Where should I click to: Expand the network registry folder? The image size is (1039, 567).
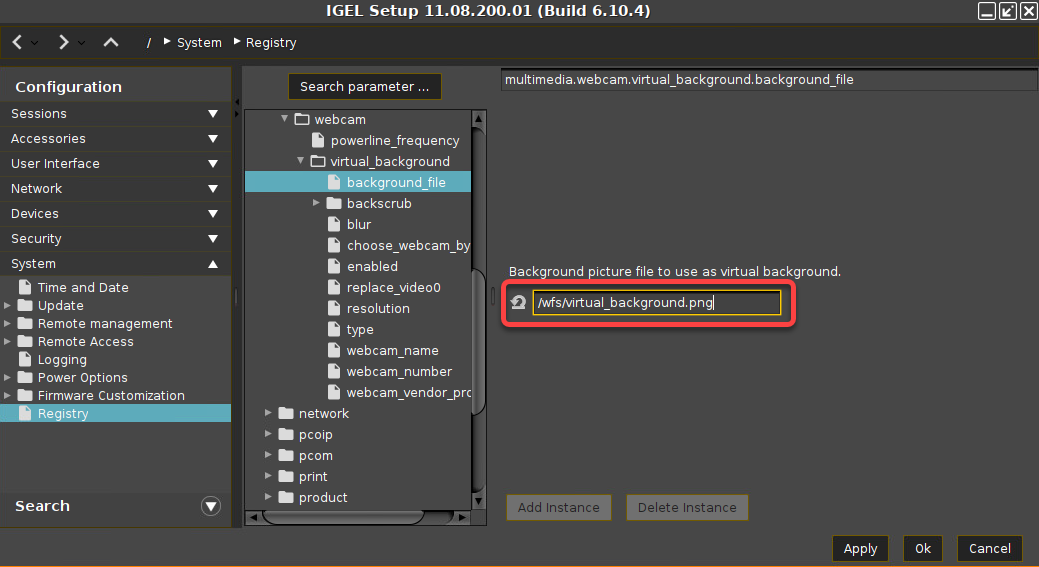269,414
